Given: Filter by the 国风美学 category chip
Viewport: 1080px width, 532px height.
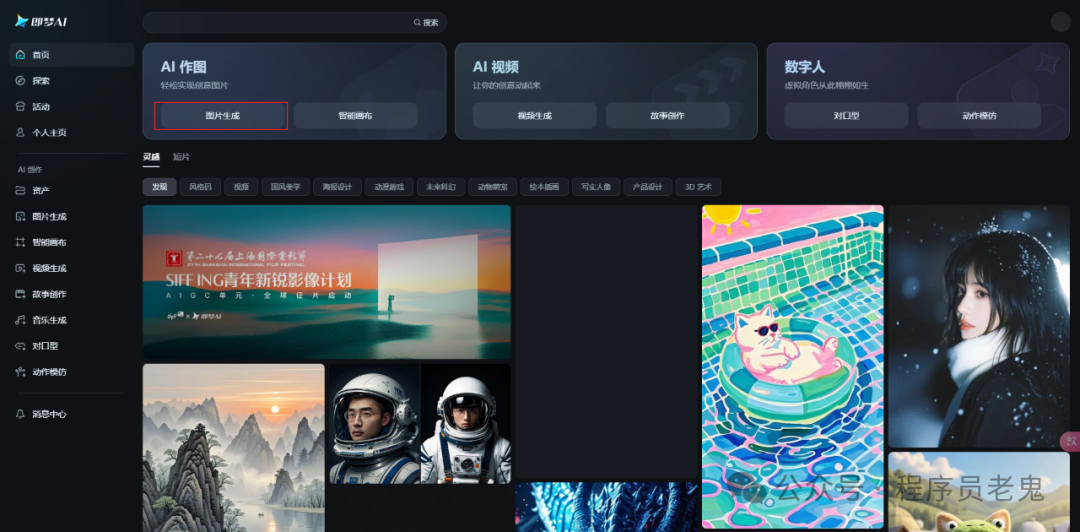Looking at the screenshot, I should (x=285, y=187).
